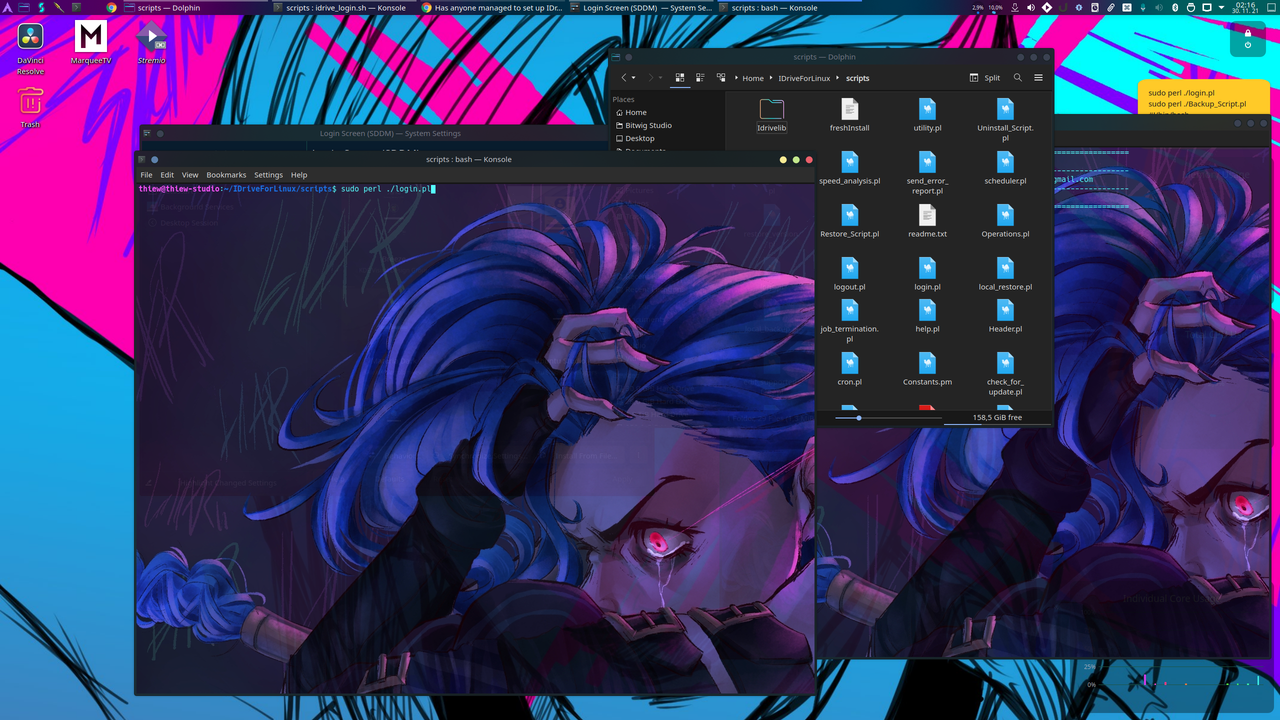Click Home in Dolphin breadcrumb
The width and height of the screenshot is (1280, 720).
753,78
